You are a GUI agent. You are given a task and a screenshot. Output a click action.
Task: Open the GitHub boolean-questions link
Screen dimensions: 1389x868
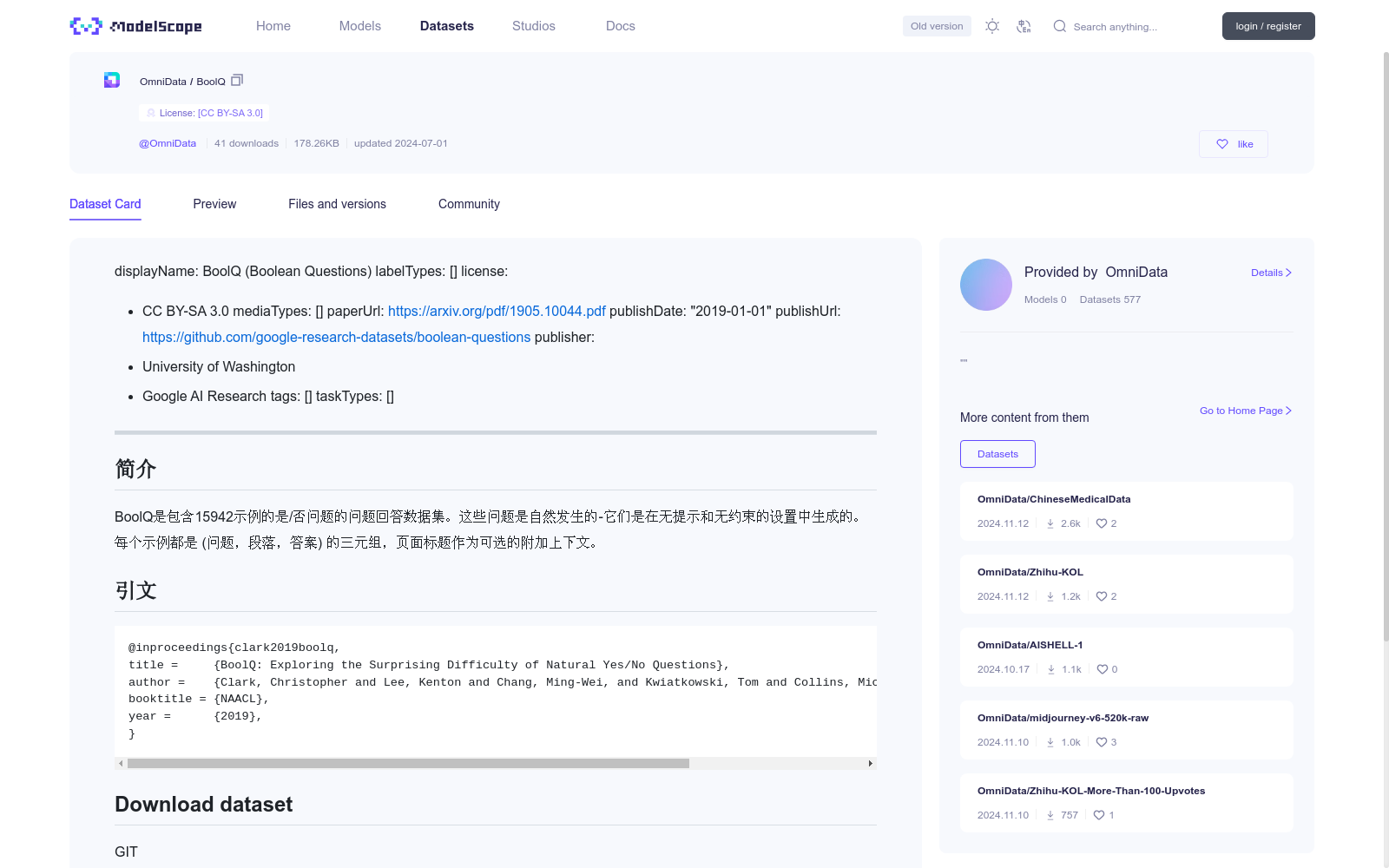pyautogui.click(x=336, y=337)
